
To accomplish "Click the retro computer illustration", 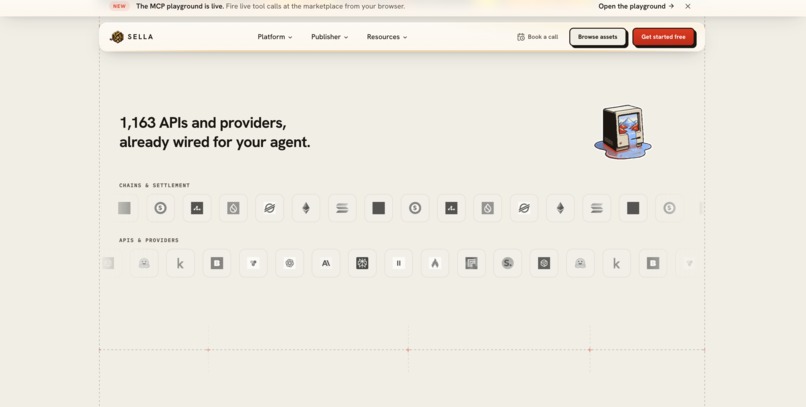I will click(x=623, y=132).
